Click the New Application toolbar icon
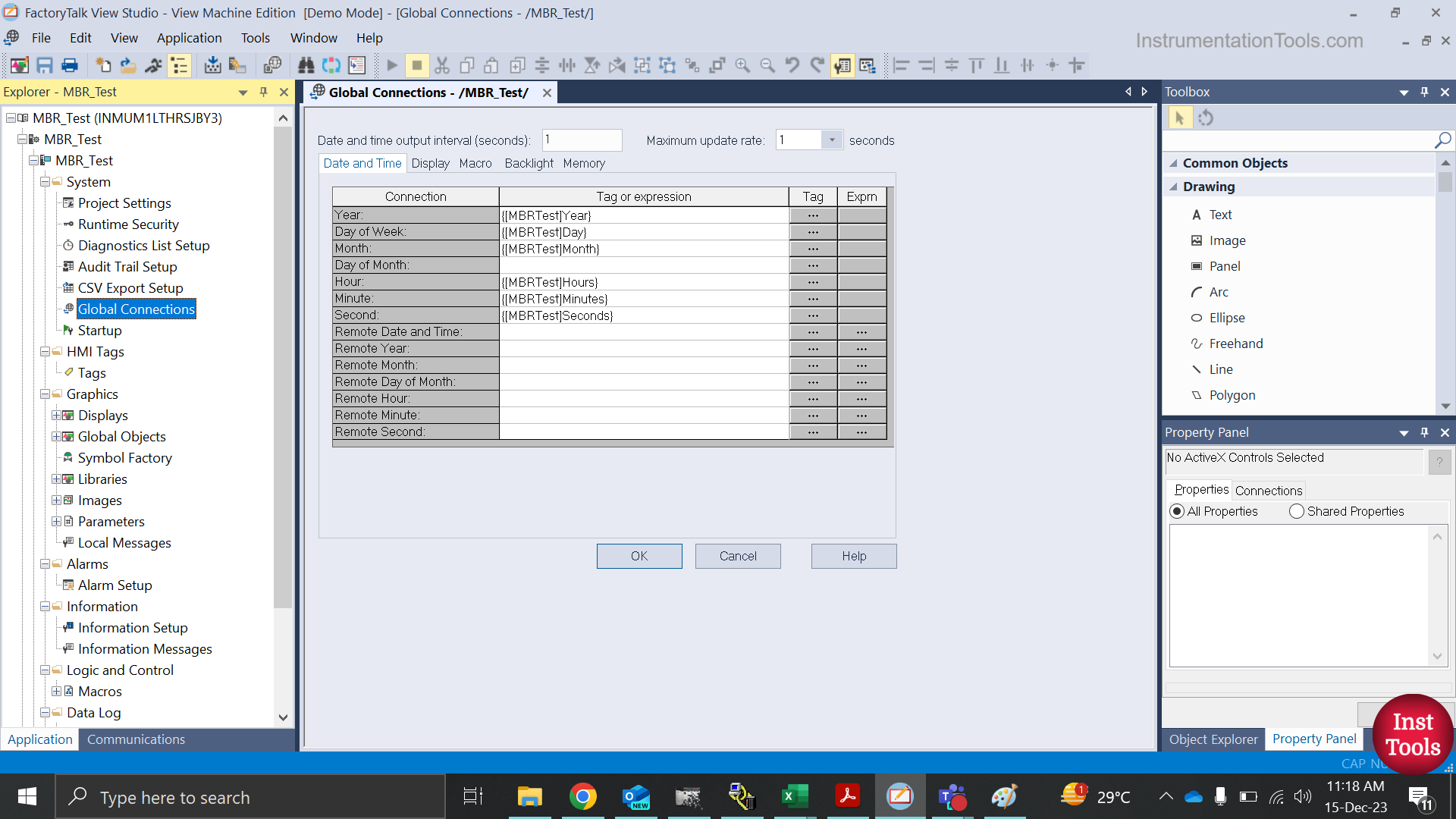The image size is (1456, 819). [103, 65]
